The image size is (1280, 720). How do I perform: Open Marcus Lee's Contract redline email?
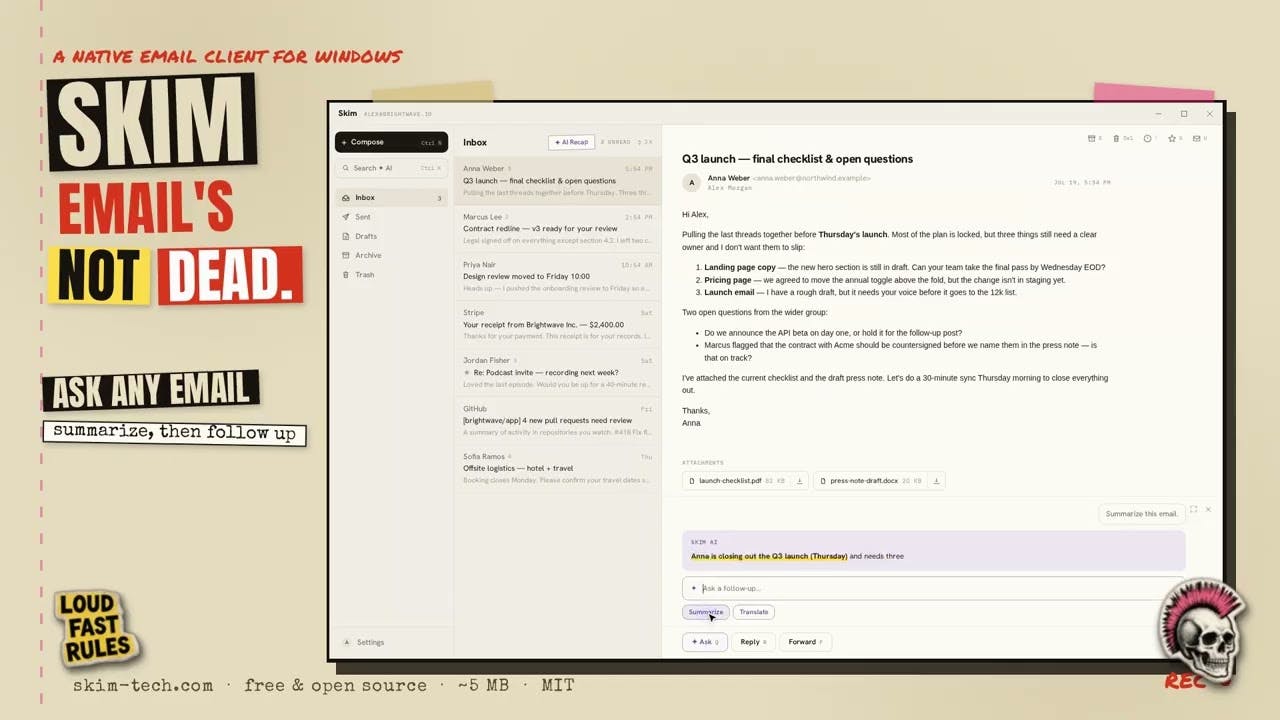557,228
